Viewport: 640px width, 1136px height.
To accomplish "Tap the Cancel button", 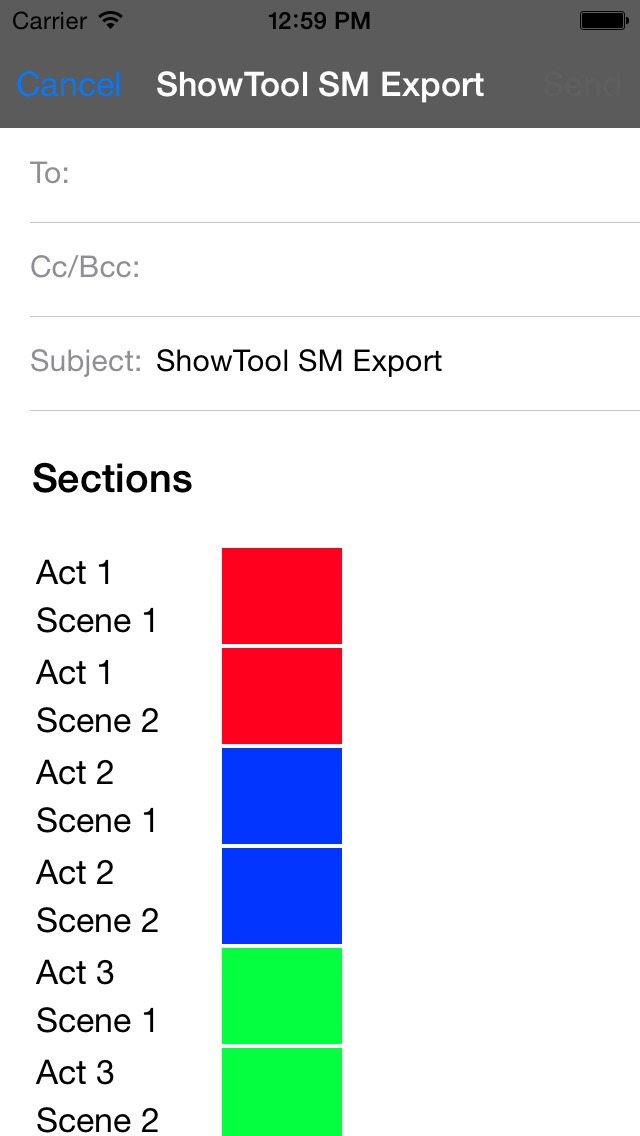I will click(x=69, y=85).
